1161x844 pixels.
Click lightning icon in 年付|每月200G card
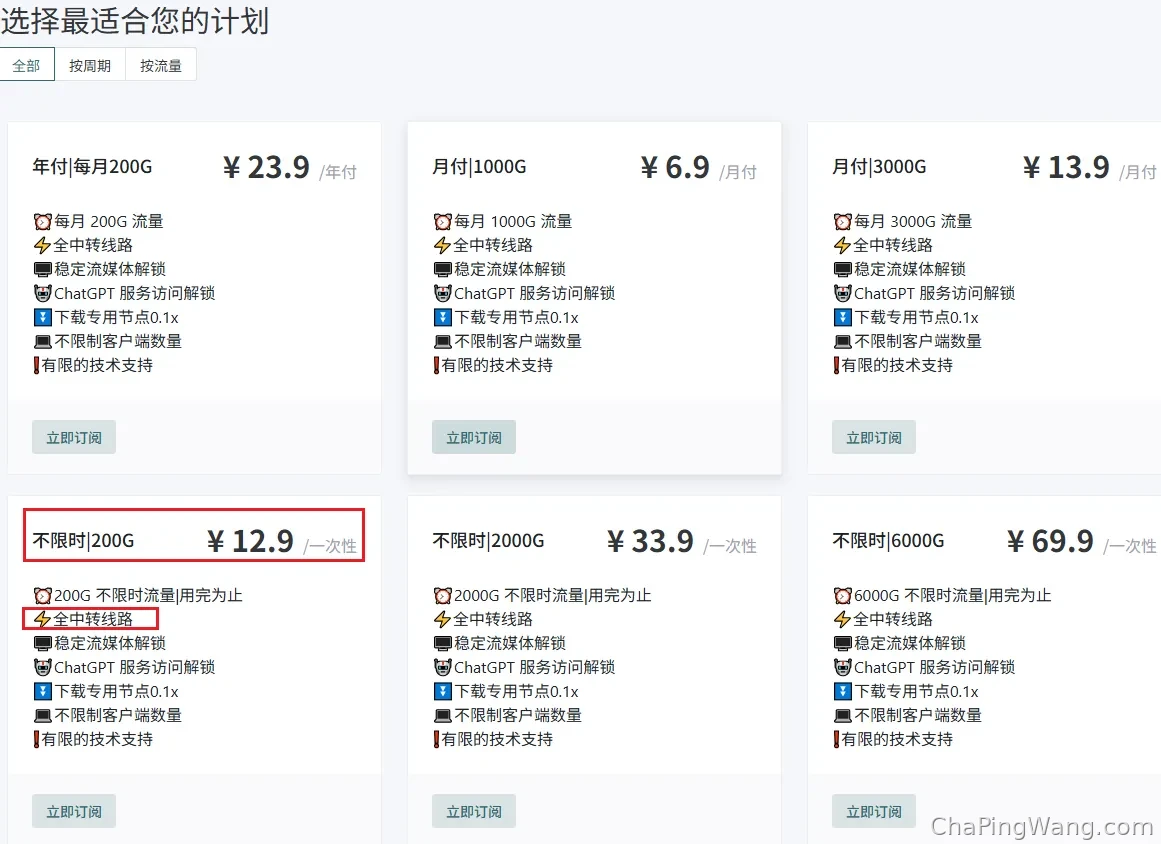coord(43,245)
